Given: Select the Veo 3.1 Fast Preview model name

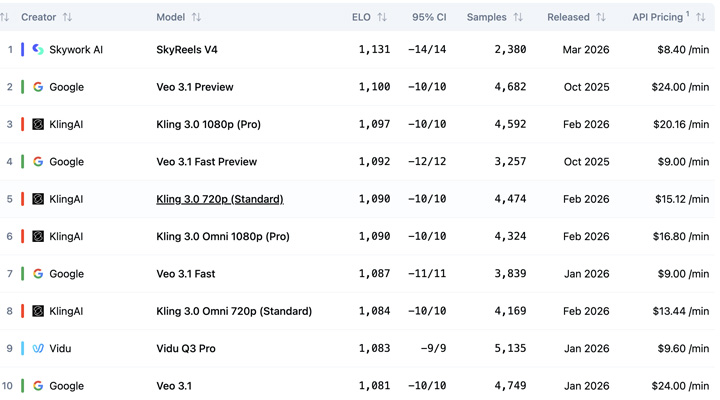Looking at the screenshot, I should 206,162.
